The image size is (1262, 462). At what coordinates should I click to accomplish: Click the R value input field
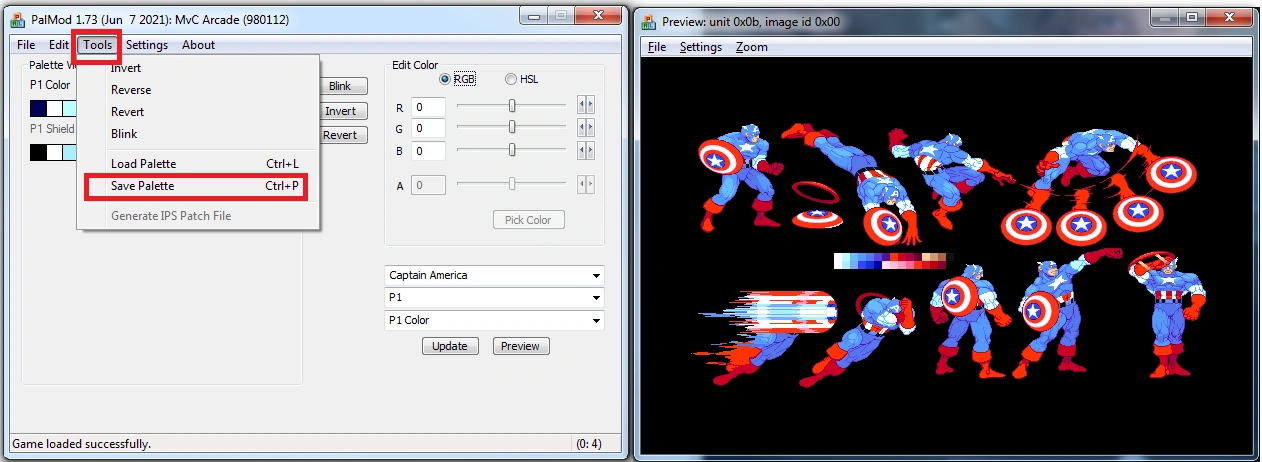(x=428, y=107)
